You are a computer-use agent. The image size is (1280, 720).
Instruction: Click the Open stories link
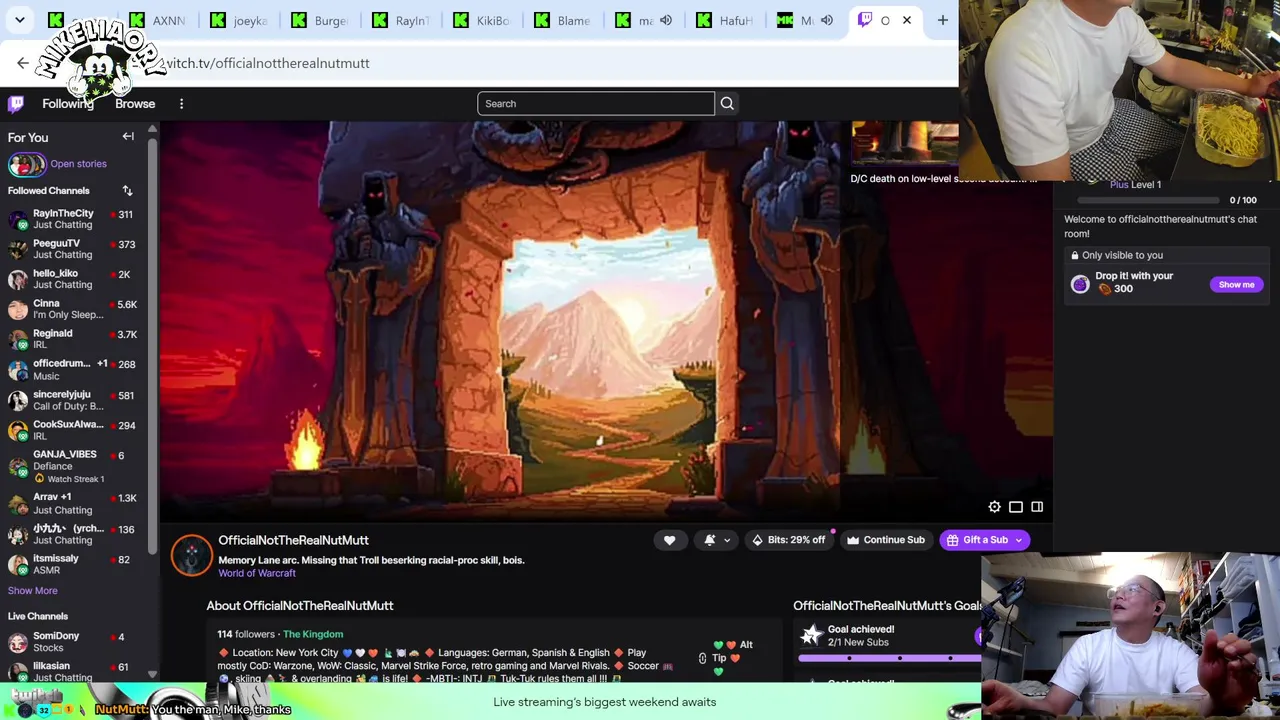pyautogui.click(x=78, y=164)
